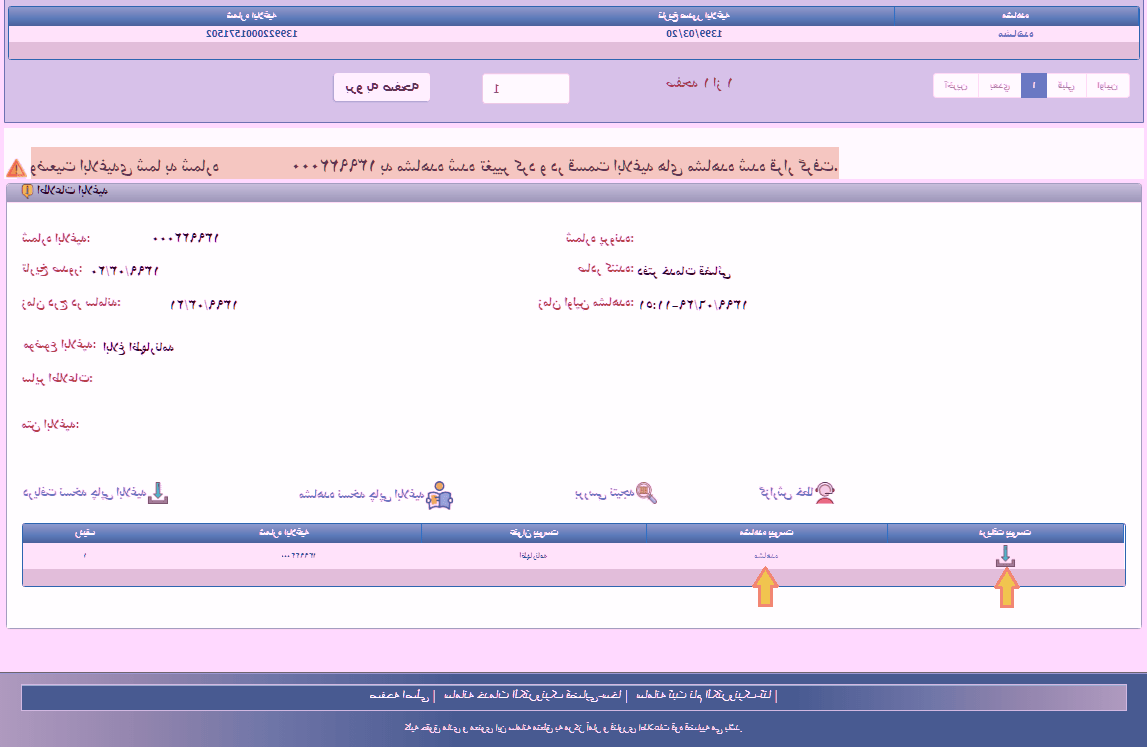Viewport: 1147px width, 747px height.
Task: Select page 1 in the pagination bar
Action: (x=1033, y=86)
